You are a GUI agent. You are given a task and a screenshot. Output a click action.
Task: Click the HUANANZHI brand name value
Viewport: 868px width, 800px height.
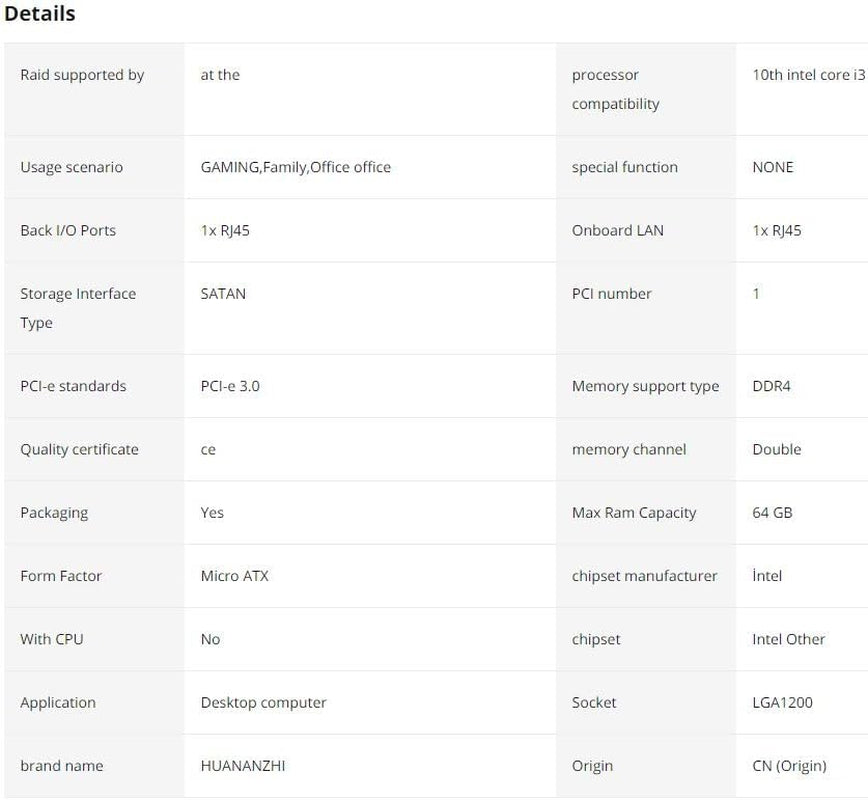coord(243,766)
